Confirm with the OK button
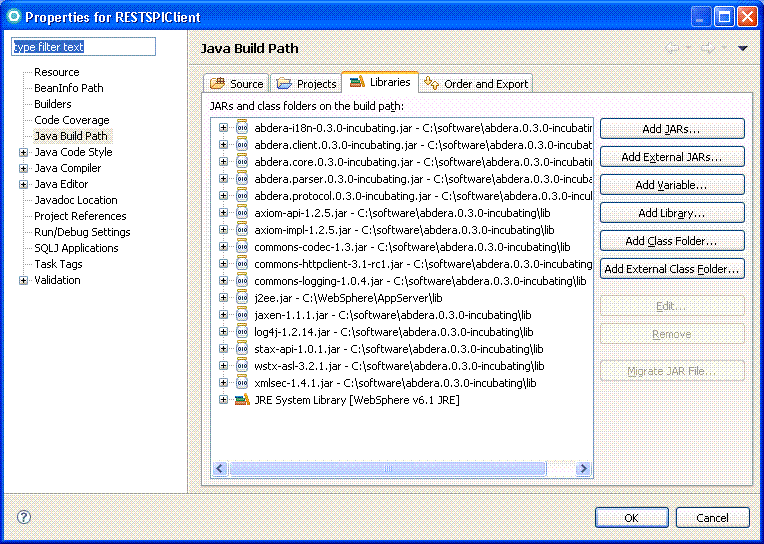The width and height of the screenshot is (764, 544). coord(631,518)
